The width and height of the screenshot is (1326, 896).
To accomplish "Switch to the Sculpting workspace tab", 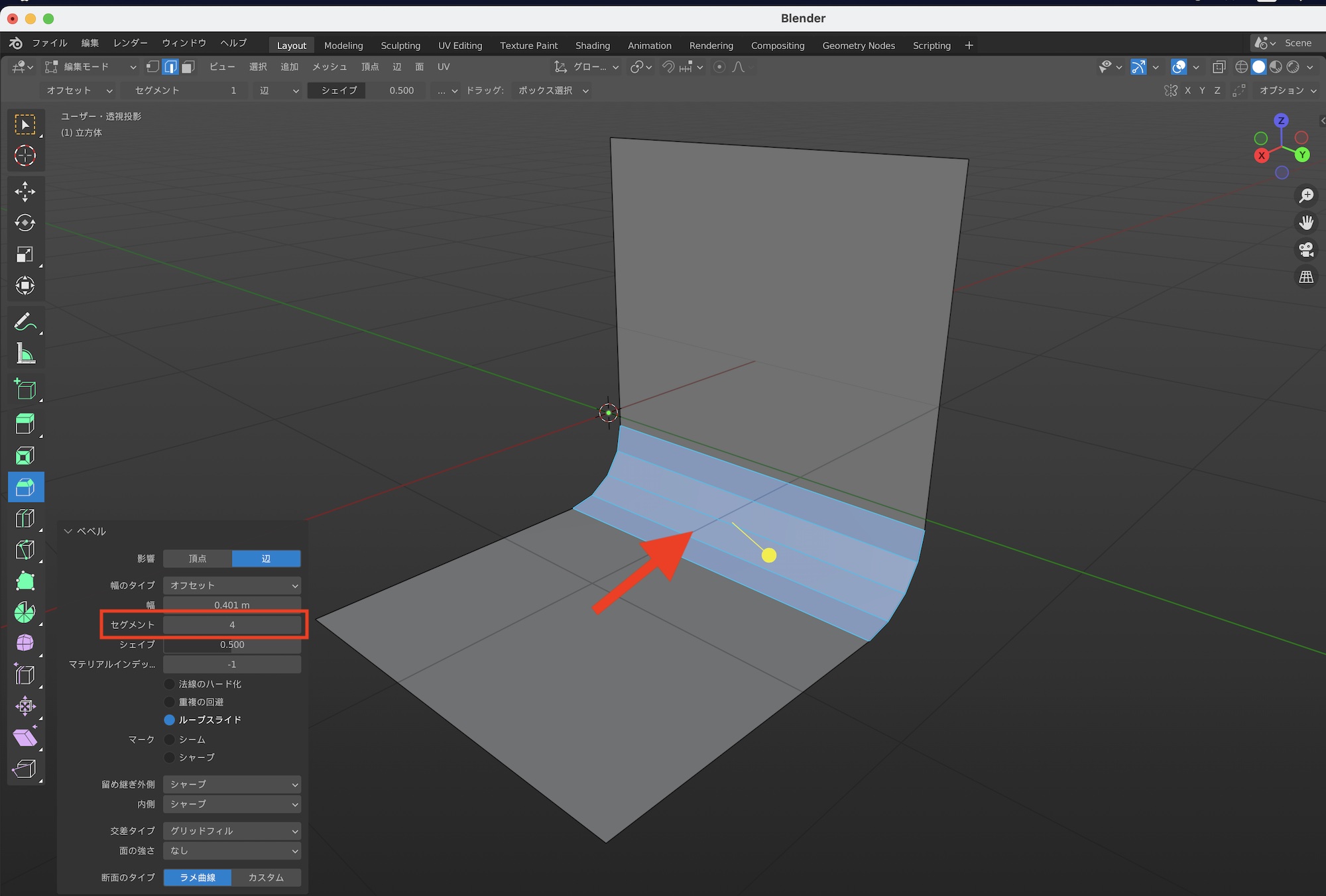I will (400, 46).
